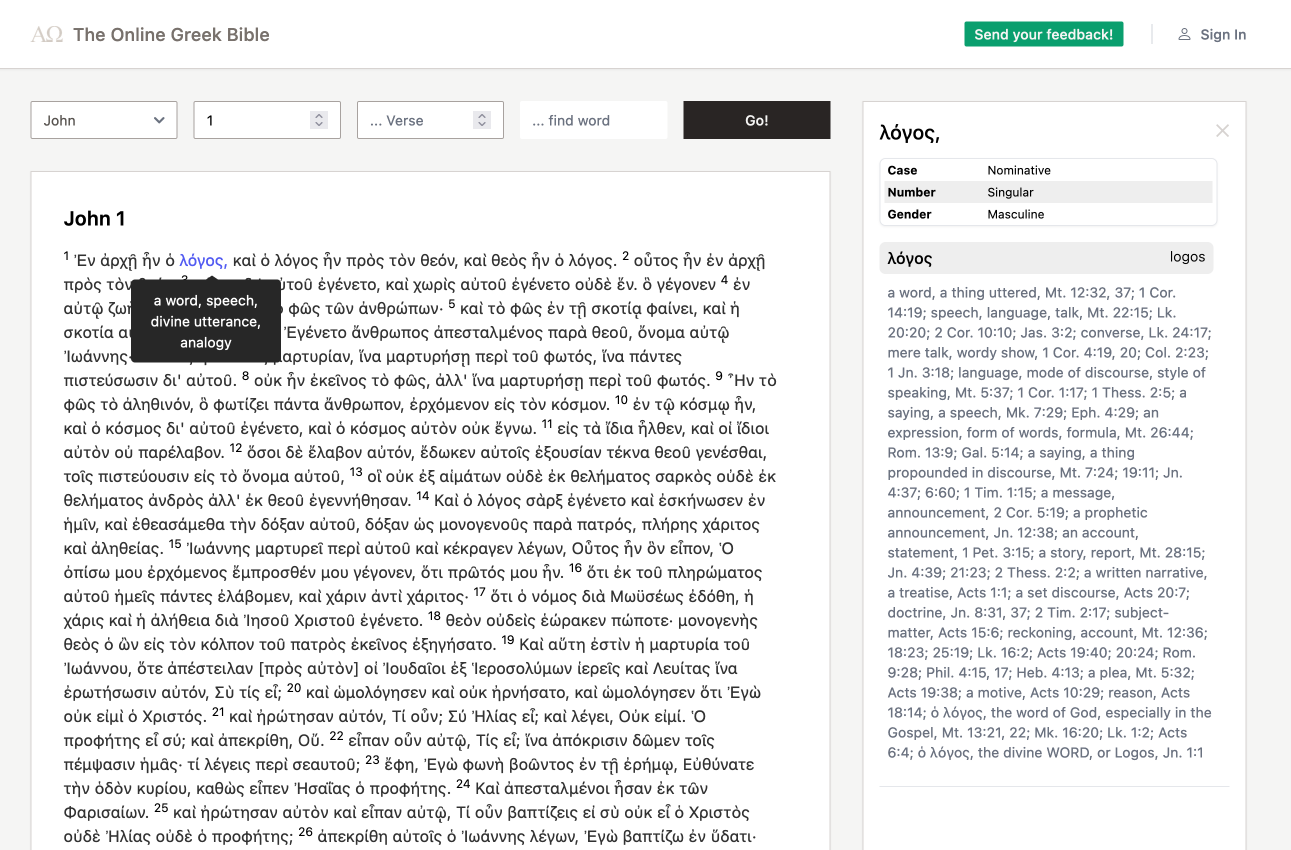The height and width of the screenshot is (850, 1291).
Task: Click the λόγος lexicon header bar
Action: pyautogui.click(x=1047, y=257)
